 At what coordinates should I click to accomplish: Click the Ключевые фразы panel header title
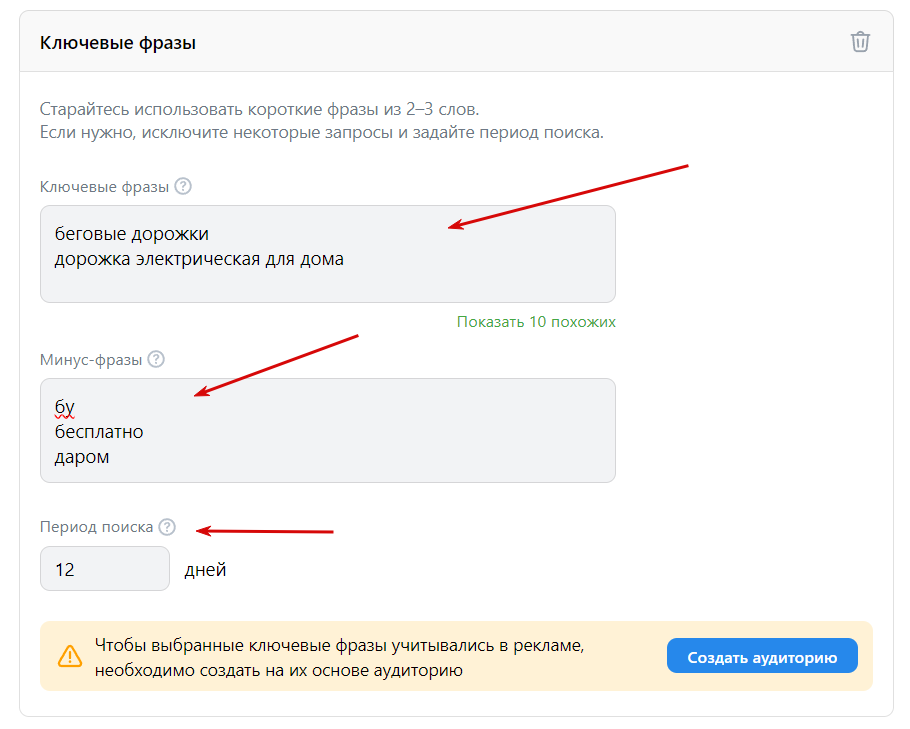coord(118,43)
